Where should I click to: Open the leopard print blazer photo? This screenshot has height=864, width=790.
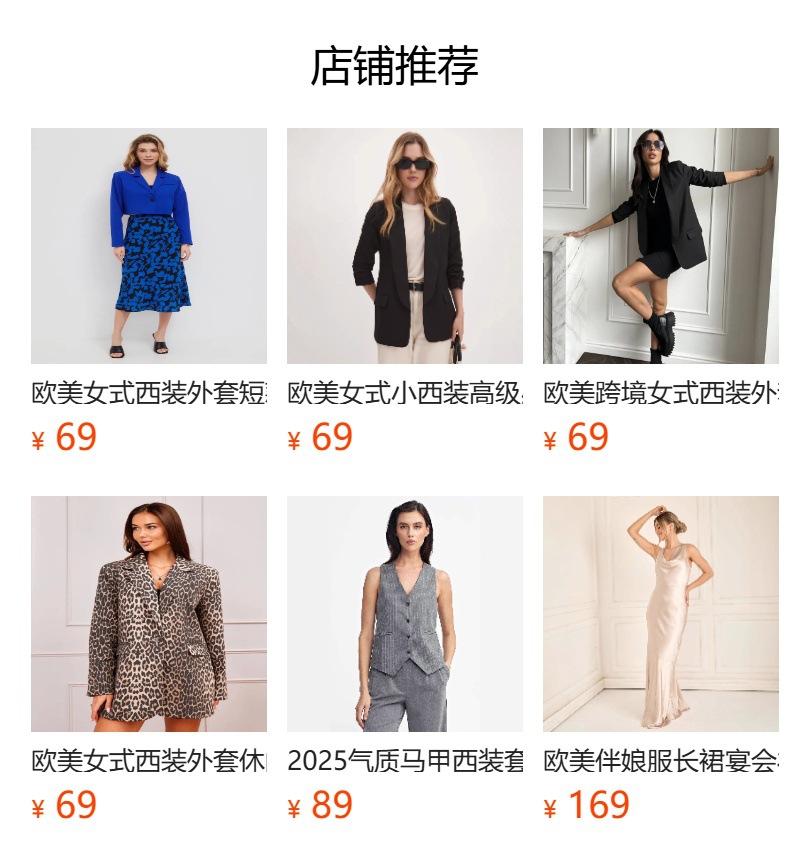point(149,614)
